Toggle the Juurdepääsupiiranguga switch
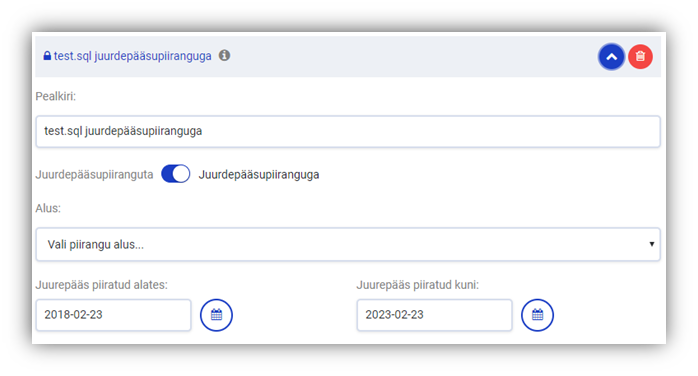 point(175,174)
